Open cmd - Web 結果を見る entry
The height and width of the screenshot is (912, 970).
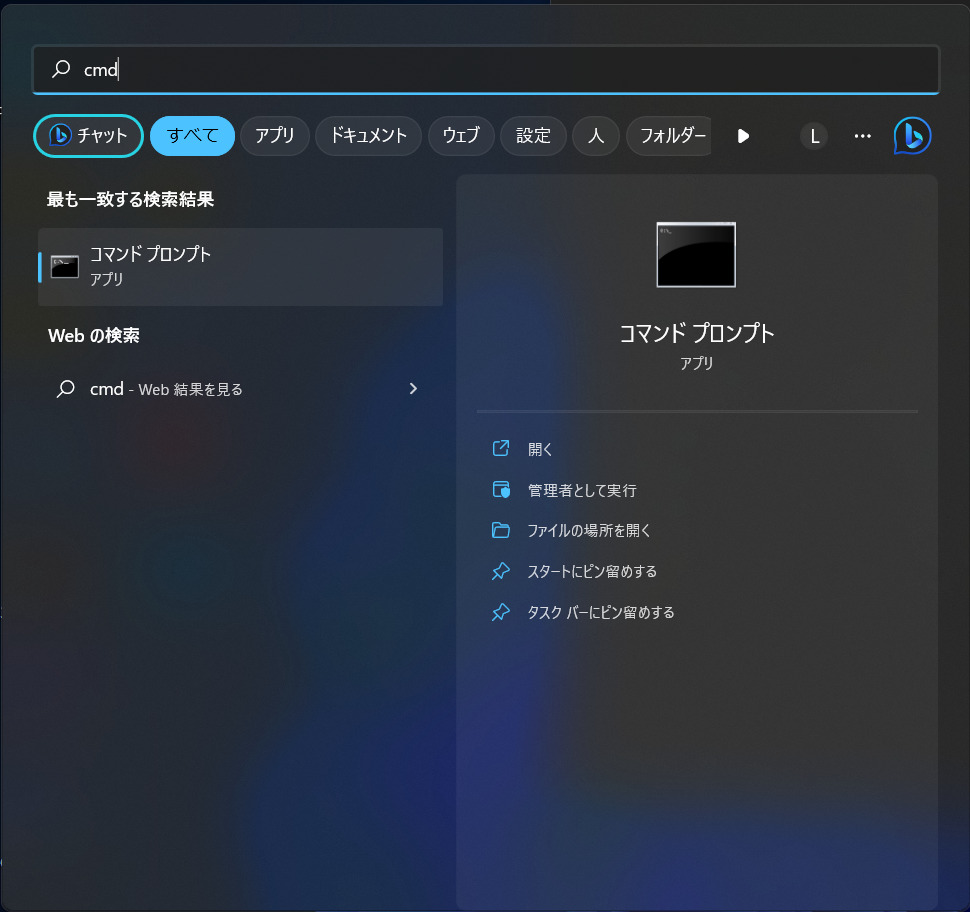tap(241, 389)
